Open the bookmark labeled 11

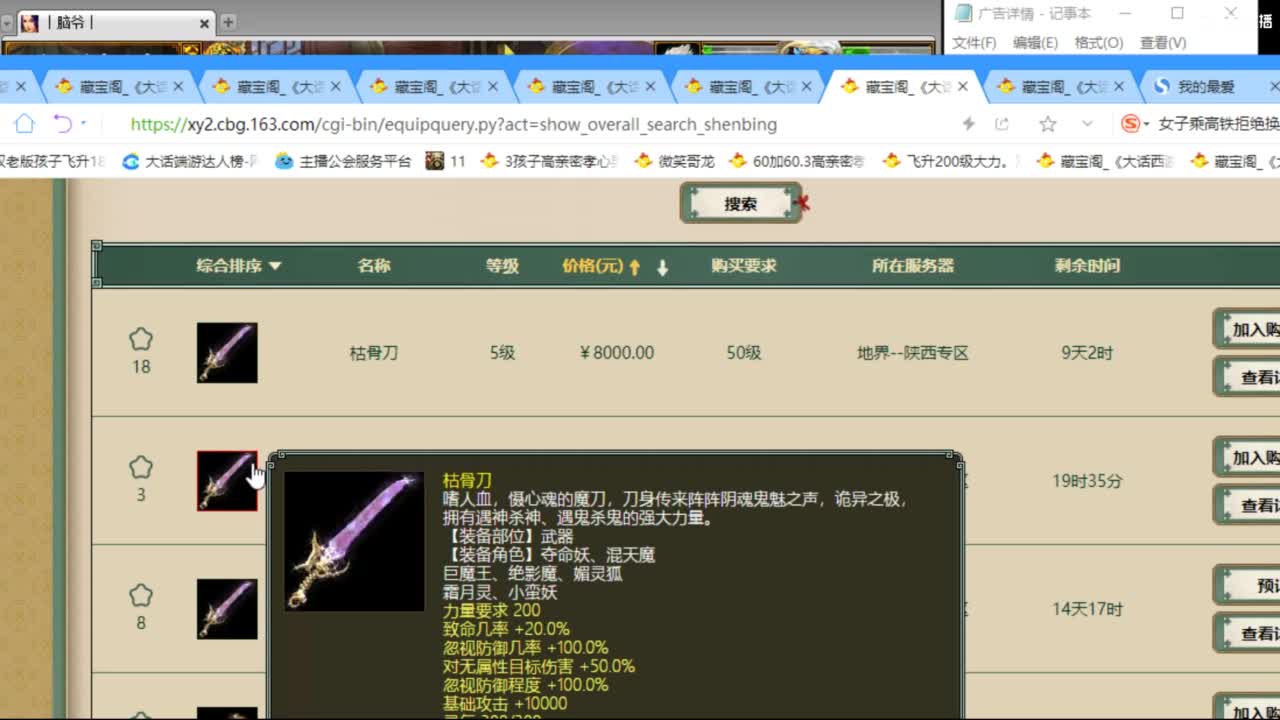point(446,160)
